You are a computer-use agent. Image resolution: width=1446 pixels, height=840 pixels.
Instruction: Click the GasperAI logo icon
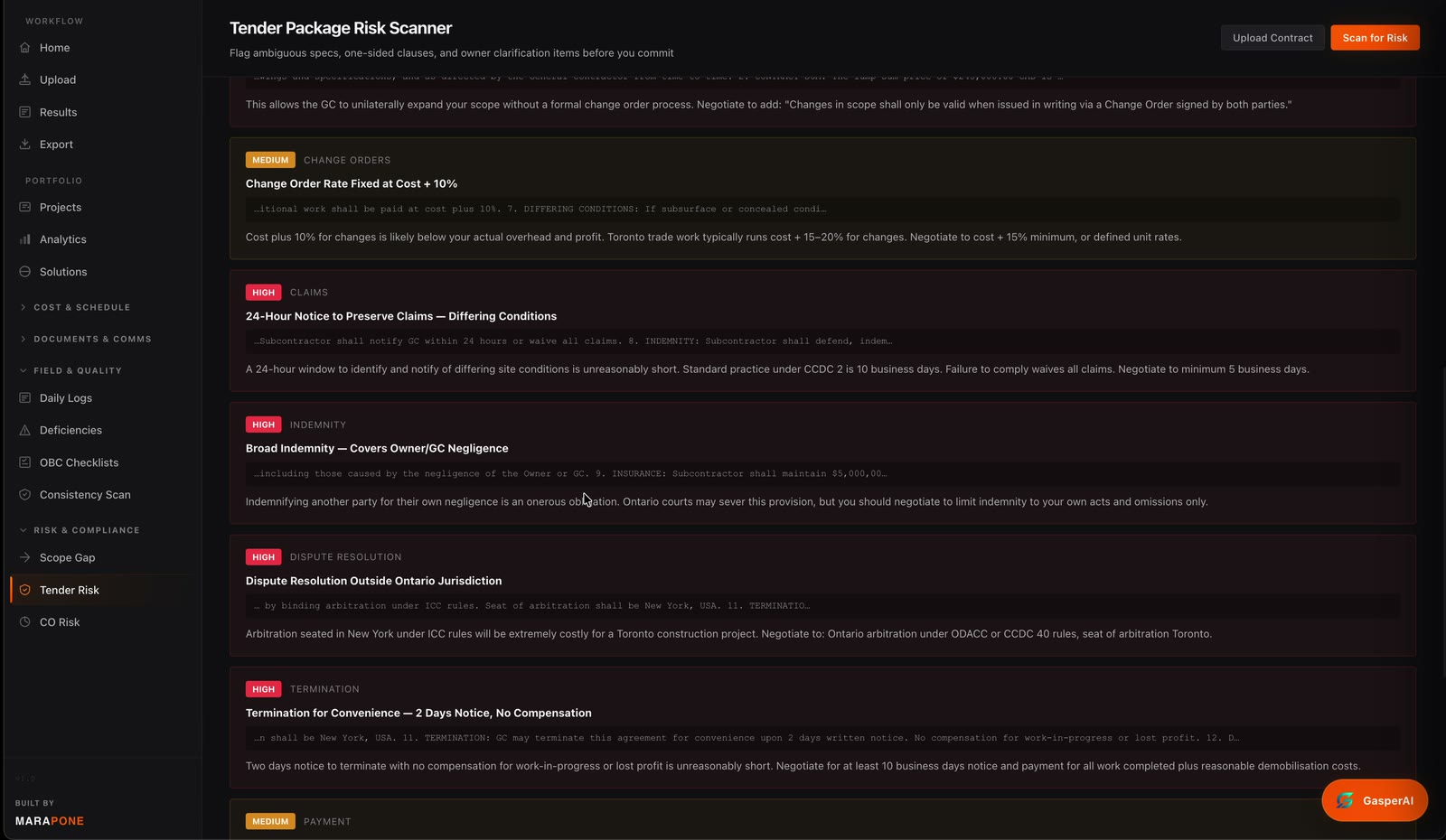click(x=1345, y=800)
